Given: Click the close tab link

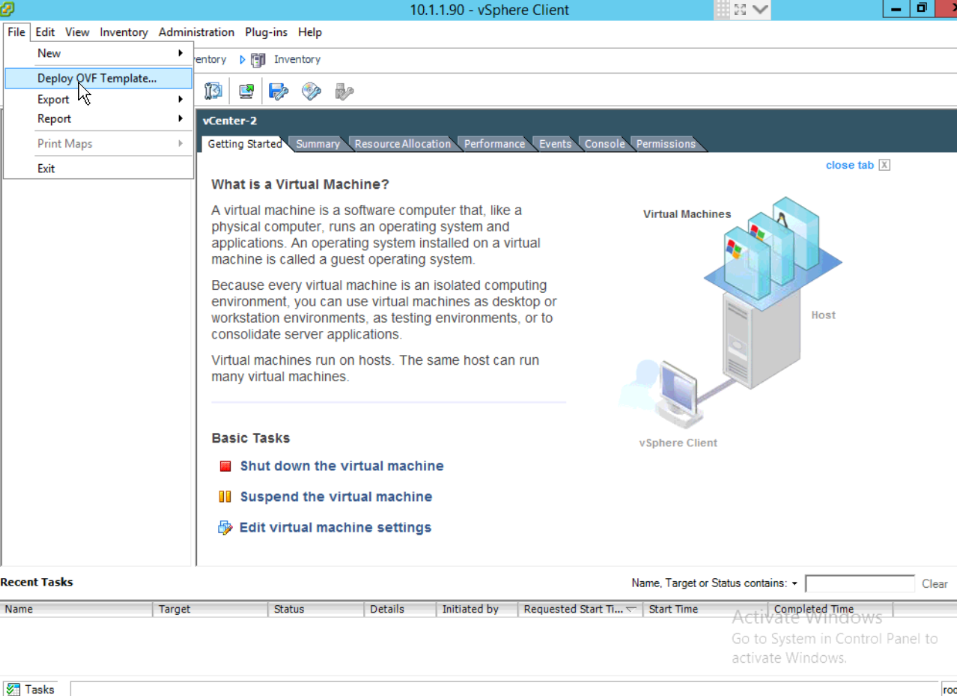Looking at the screenshot, I should click(x=850, y=165).
